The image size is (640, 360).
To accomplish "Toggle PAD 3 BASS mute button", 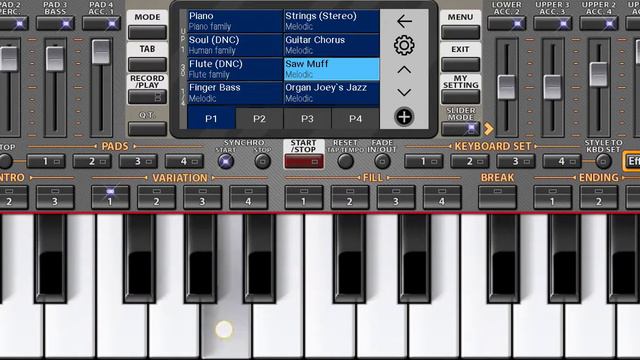I will tap(56, 24).
